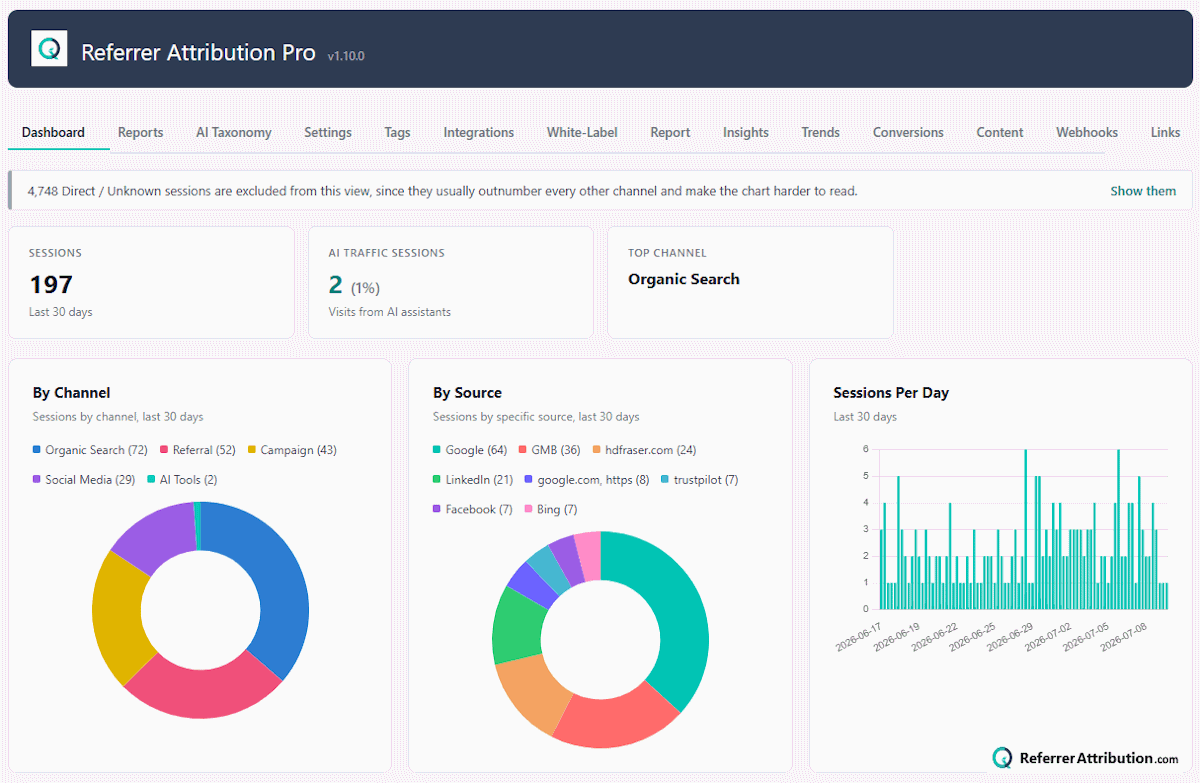The width and height of the screenshot is (1200, 783).
Task: Click the v1.10.0 version label
Action: (x=346, y=56)
